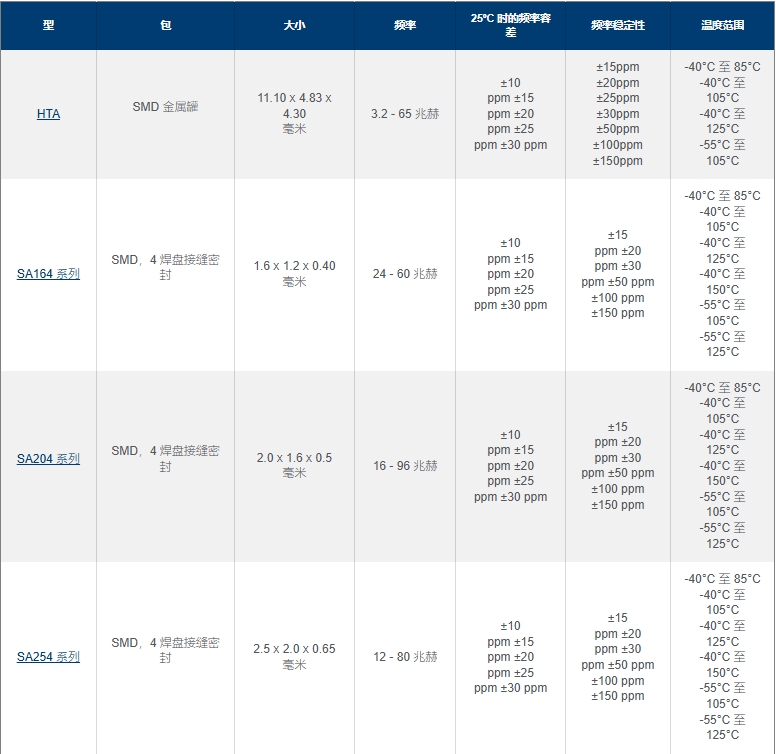
Task: Click the 1.6 x 1.2 x 0.40 size cell
Action: coord(294,273)
